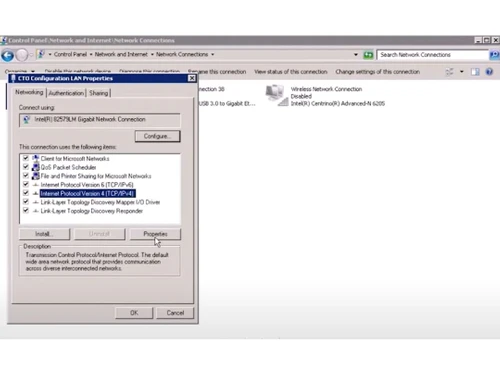Image resolution: width=500 pixels, height=375 pixels.
Task: Uncheck Client for Microsoft Networks
Action: point(26,158)
